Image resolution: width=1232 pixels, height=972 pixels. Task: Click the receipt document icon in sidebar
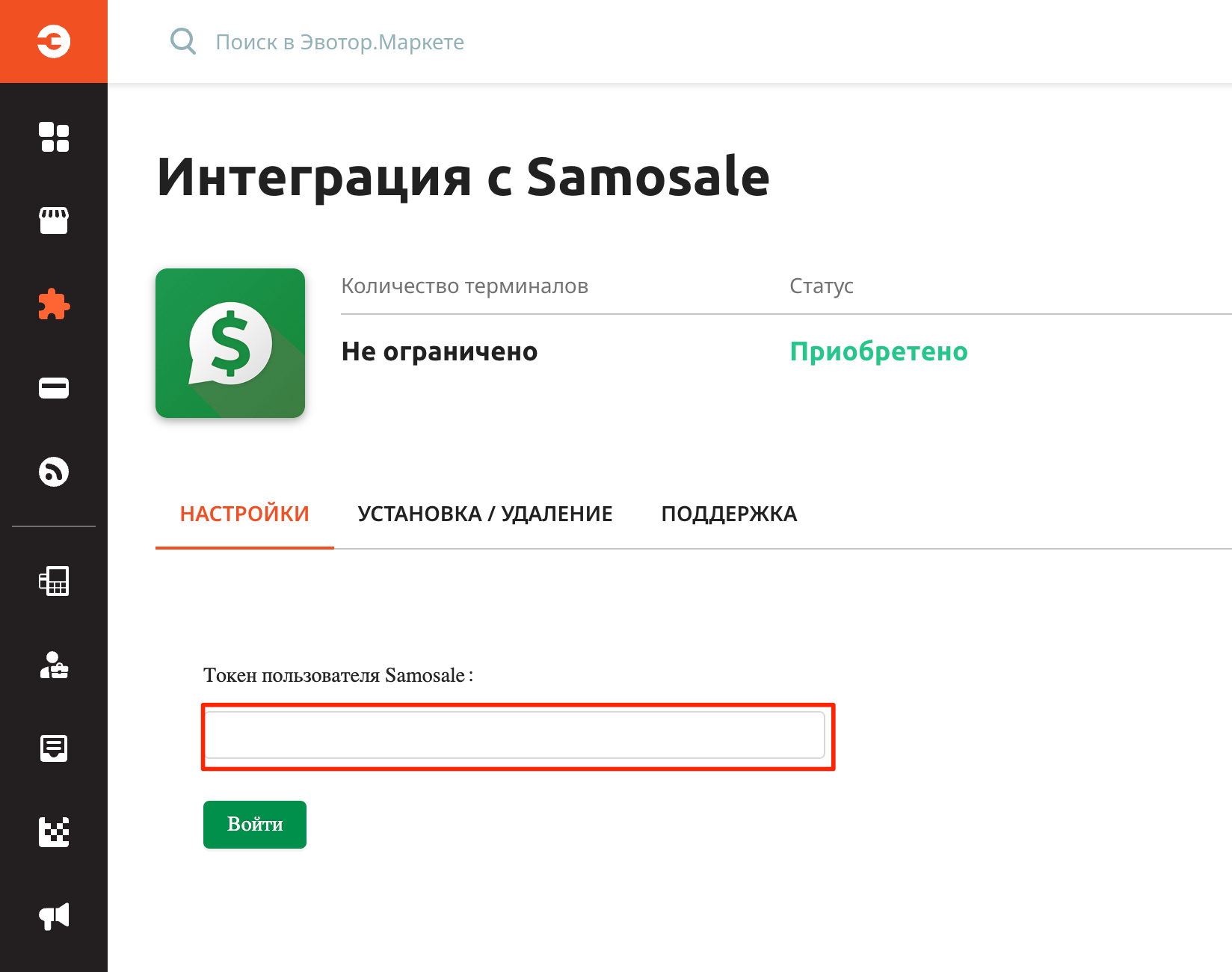54,748
